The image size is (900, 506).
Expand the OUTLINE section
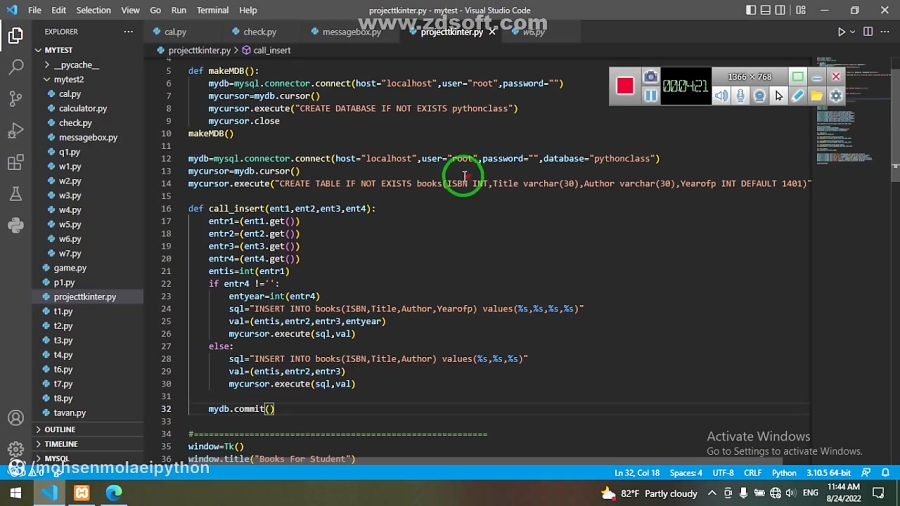click(x=60, y=429)
